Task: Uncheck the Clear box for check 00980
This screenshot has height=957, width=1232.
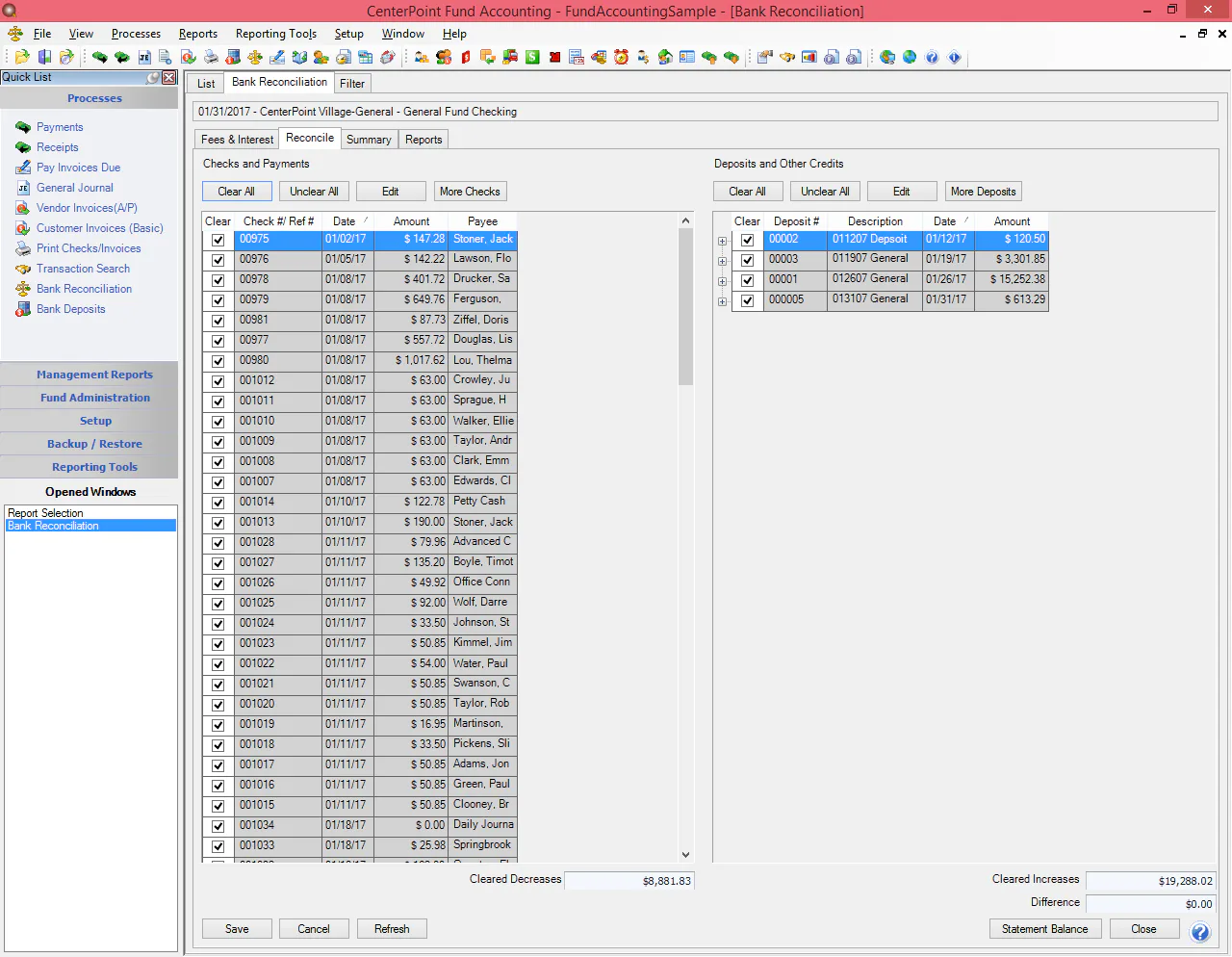Action: click(x=218, y=361)
